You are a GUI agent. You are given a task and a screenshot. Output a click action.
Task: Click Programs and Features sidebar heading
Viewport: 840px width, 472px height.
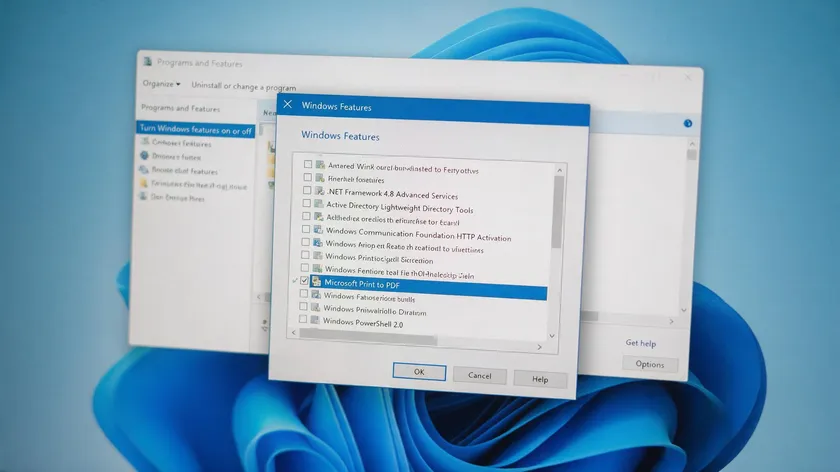pyautogui.click(x=181, y=108)
